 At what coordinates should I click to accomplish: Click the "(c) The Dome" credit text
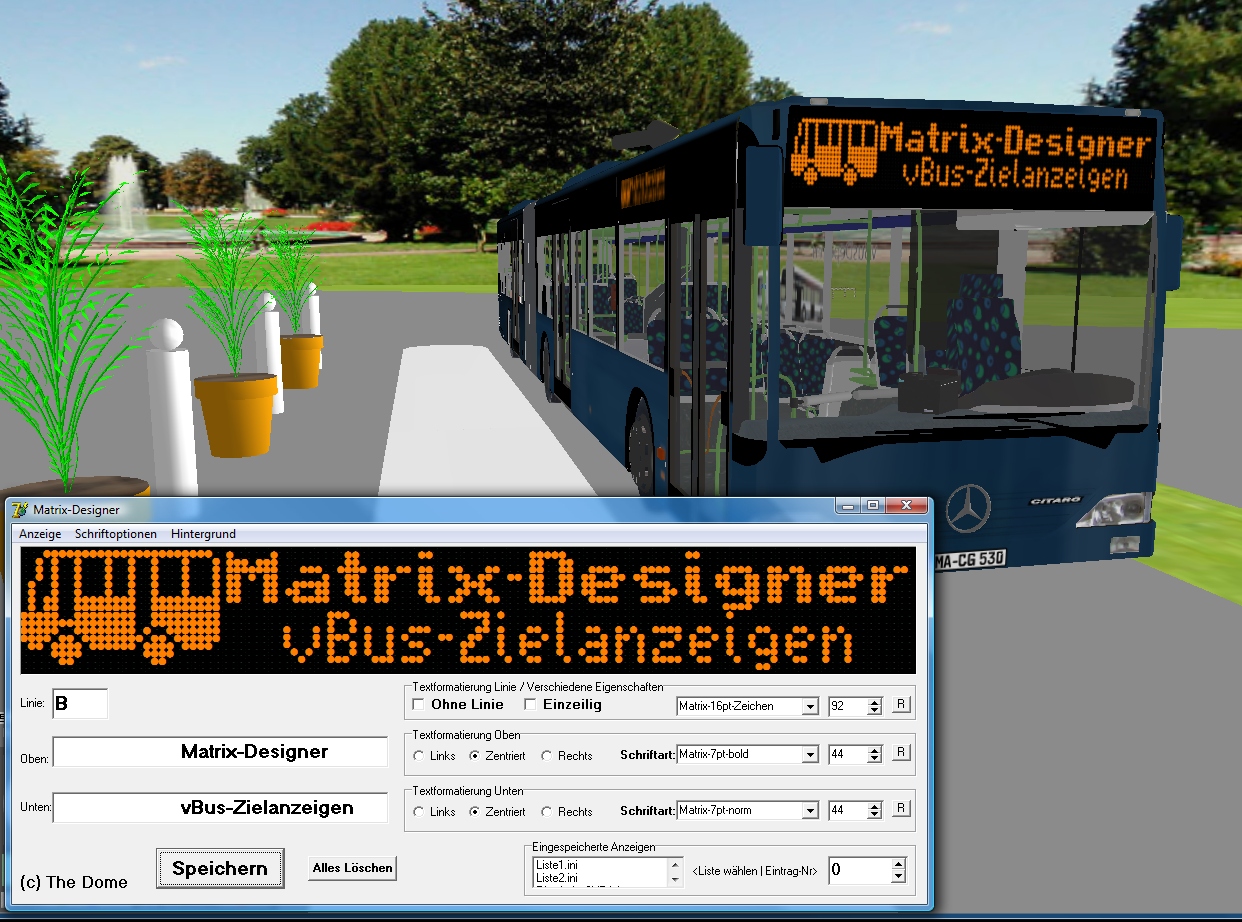click(74, 882)
